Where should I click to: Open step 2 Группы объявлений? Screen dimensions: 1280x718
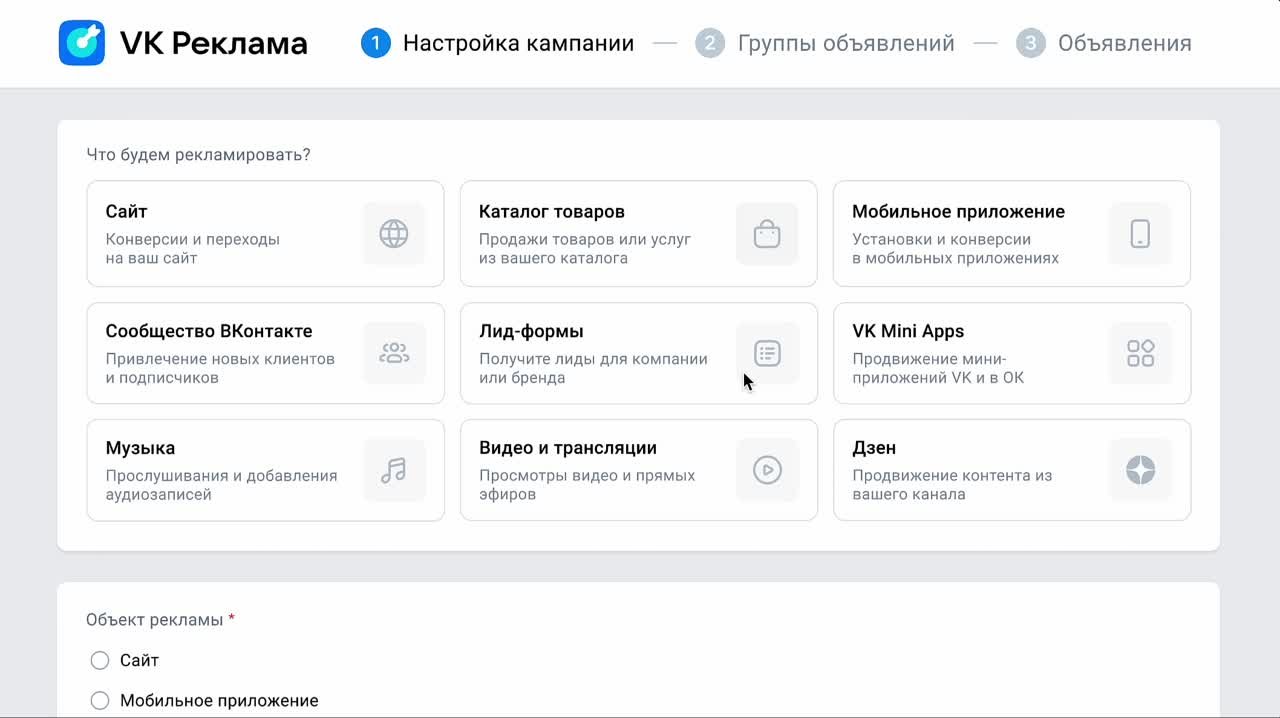point(832,43)
